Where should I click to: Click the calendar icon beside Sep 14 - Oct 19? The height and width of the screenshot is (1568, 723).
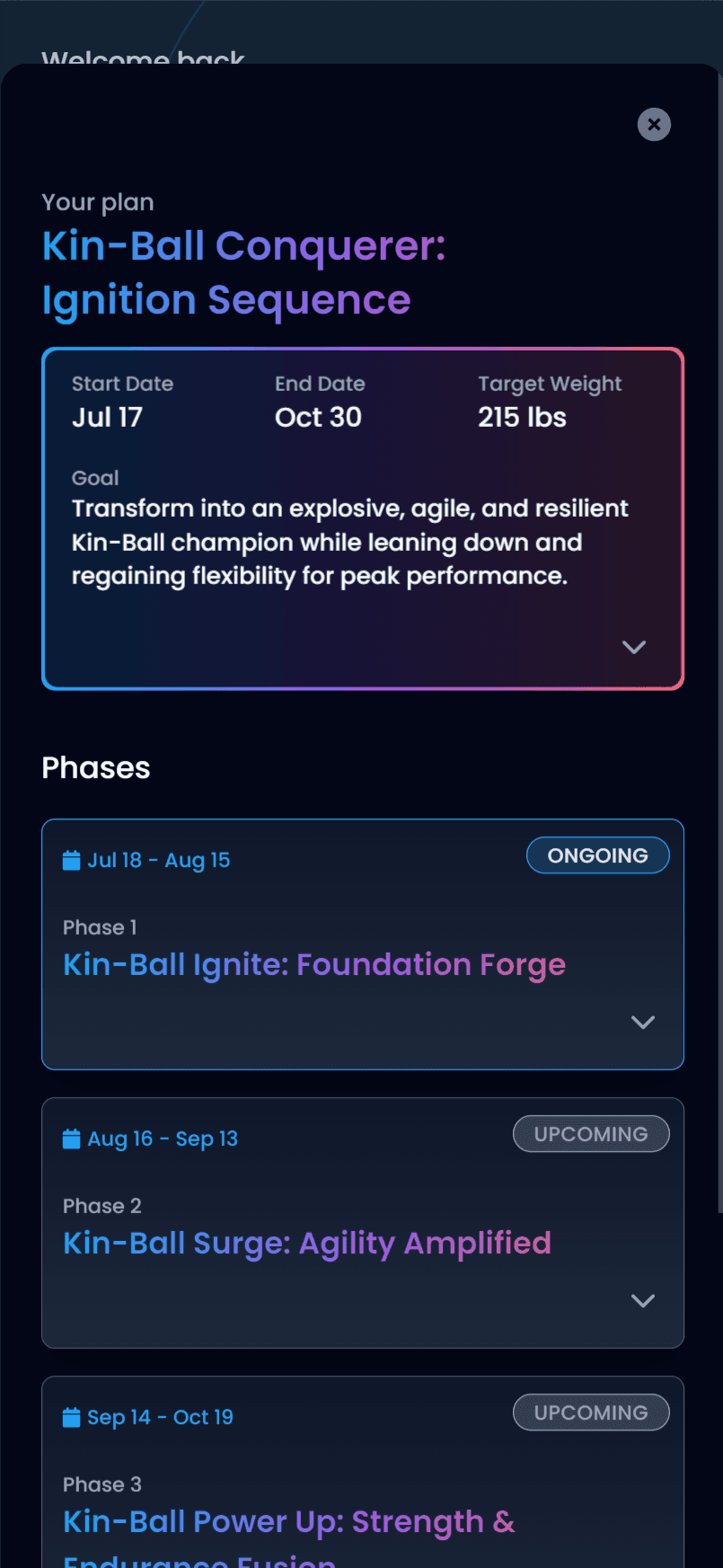pyautogui.click(x=71, y=1418)
